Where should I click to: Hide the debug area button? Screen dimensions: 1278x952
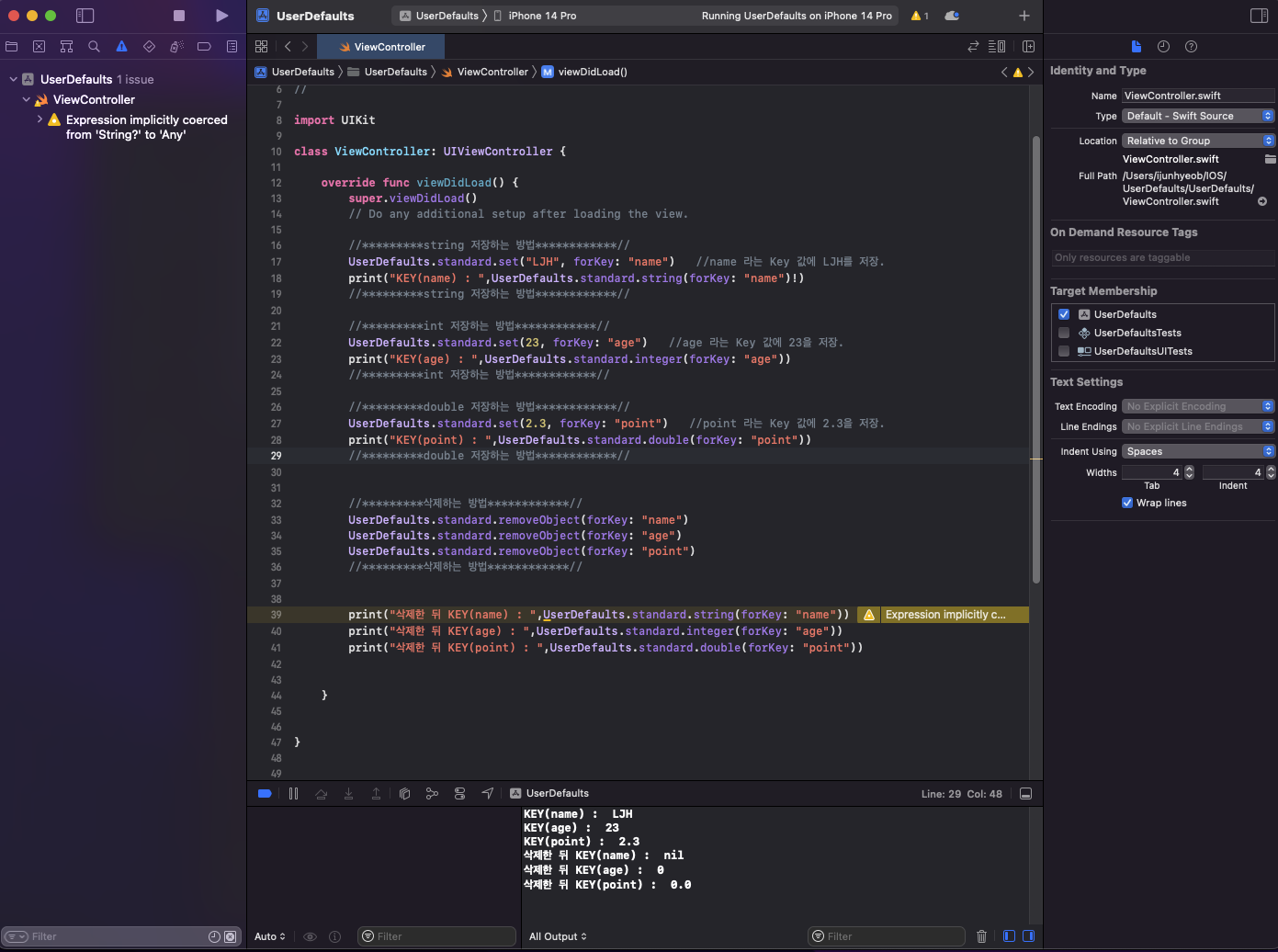tap(1026, 793)
